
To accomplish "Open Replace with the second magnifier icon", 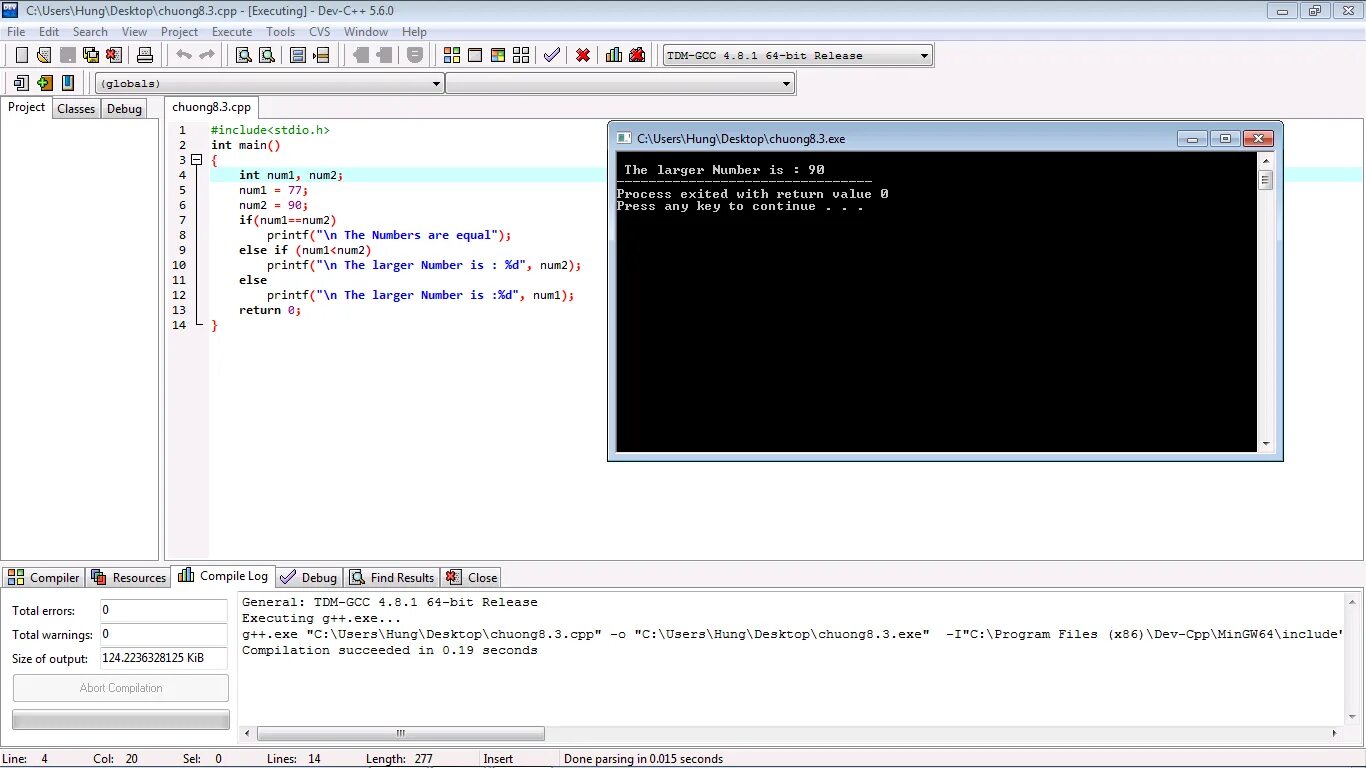I will [x=266, y=55].
